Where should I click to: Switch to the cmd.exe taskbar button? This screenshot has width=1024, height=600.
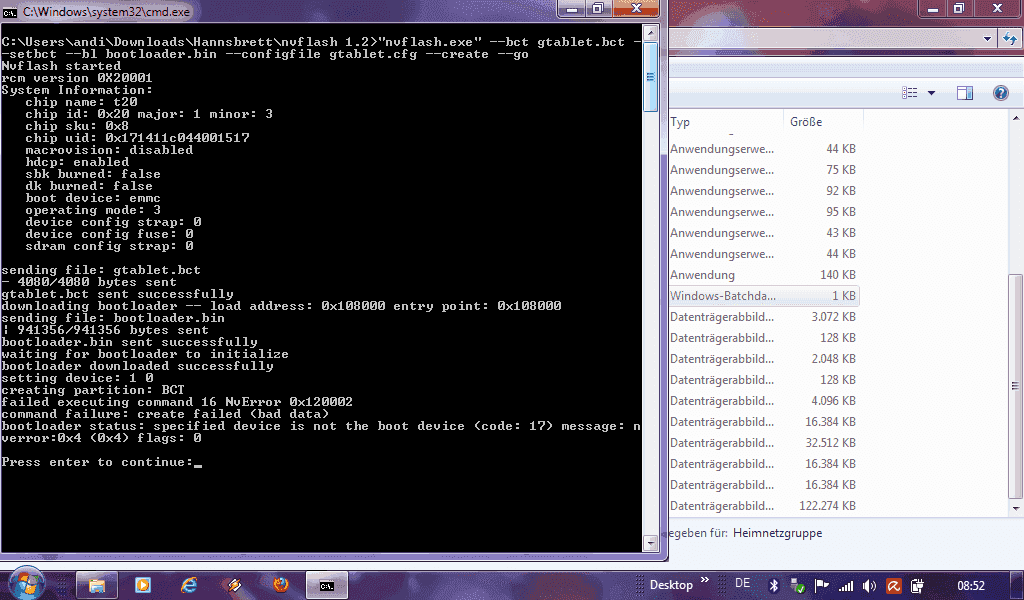click(327, 585)
